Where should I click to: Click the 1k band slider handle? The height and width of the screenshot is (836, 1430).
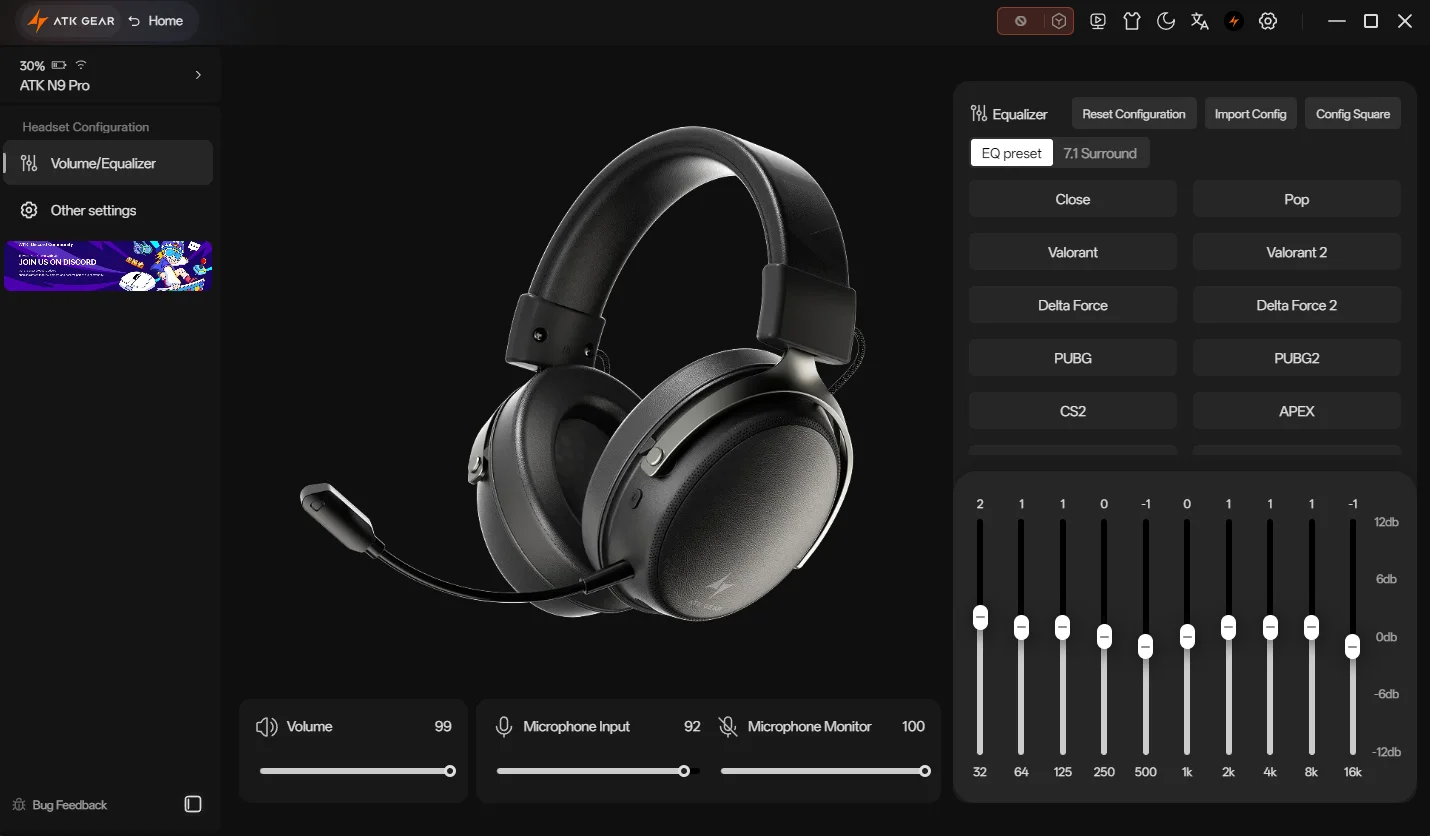[x=1187, y=636]
